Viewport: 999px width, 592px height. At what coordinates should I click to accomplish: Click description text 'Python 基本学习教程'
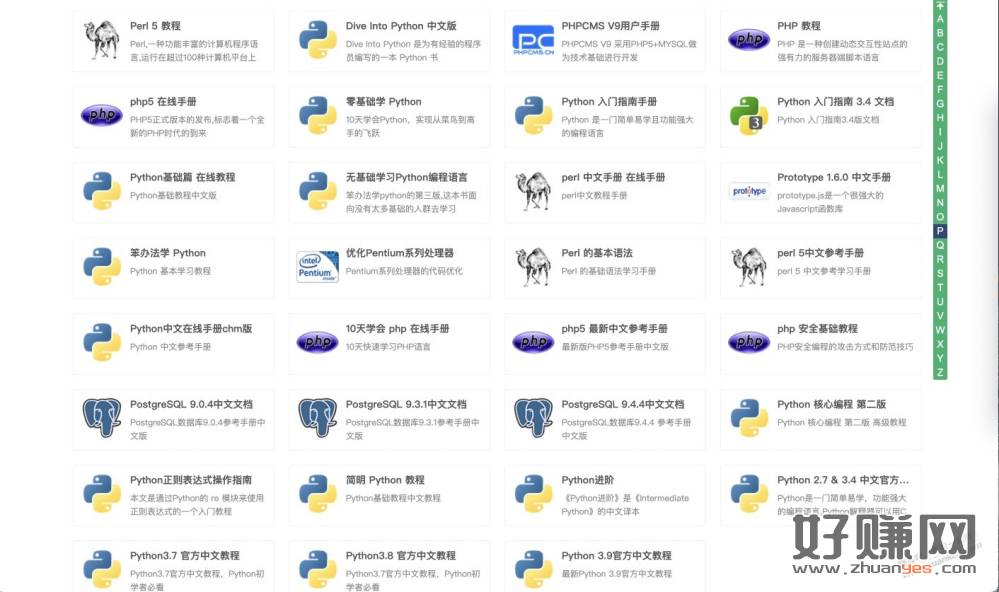click(170, 271)
